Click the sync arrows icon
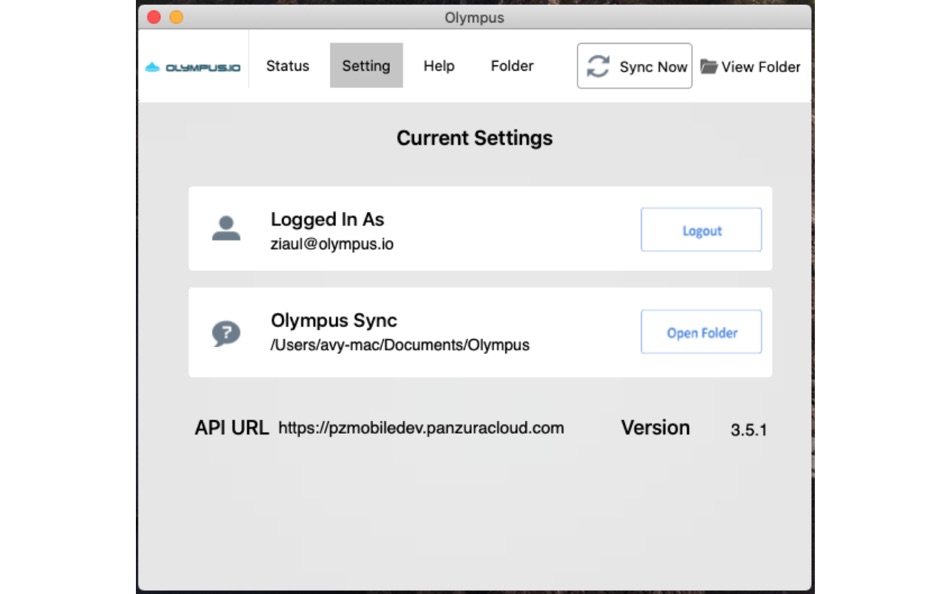 point(598,66)
